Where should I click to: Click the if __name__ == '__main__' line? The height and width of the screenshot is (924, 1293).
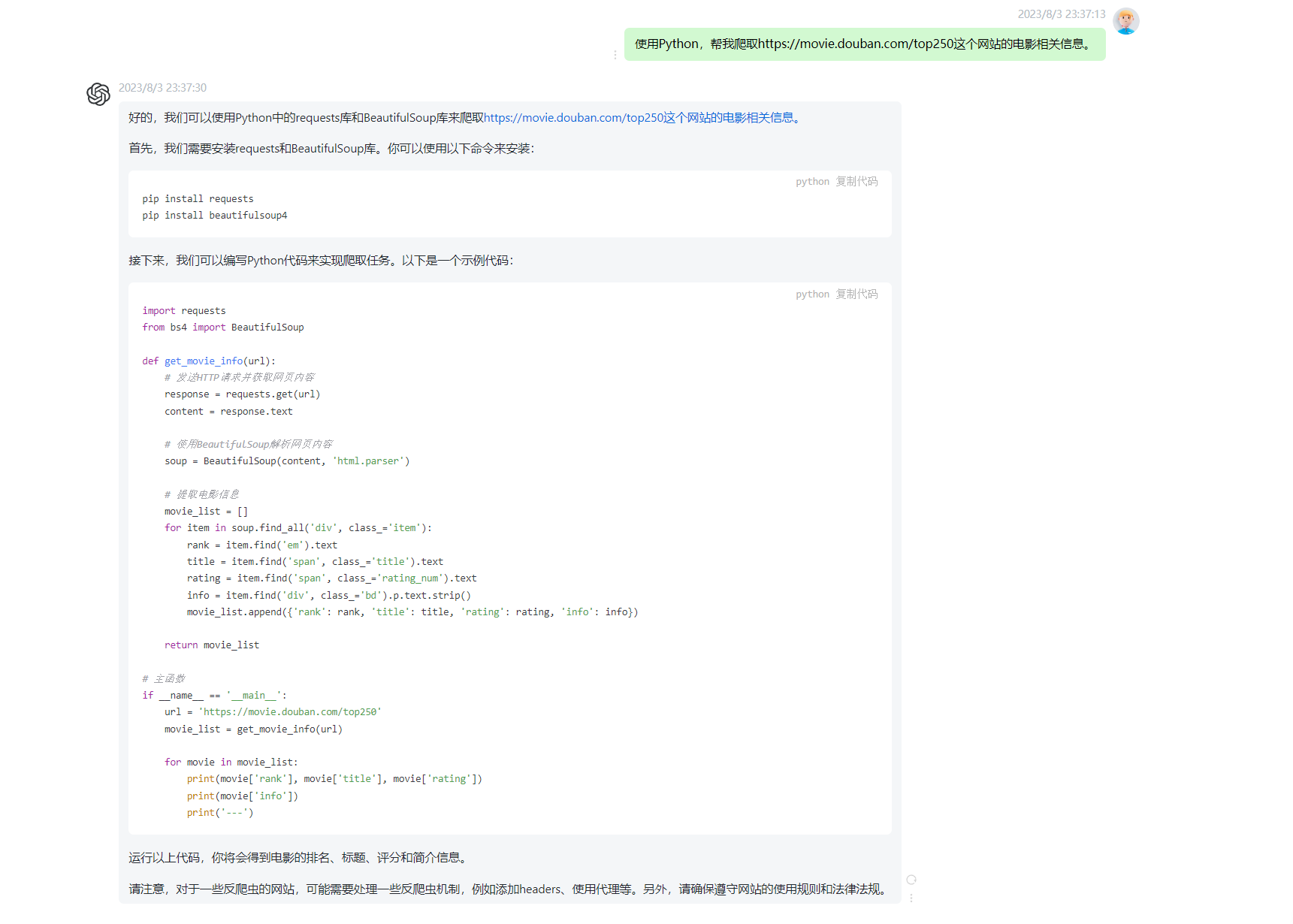coord(215,696)
